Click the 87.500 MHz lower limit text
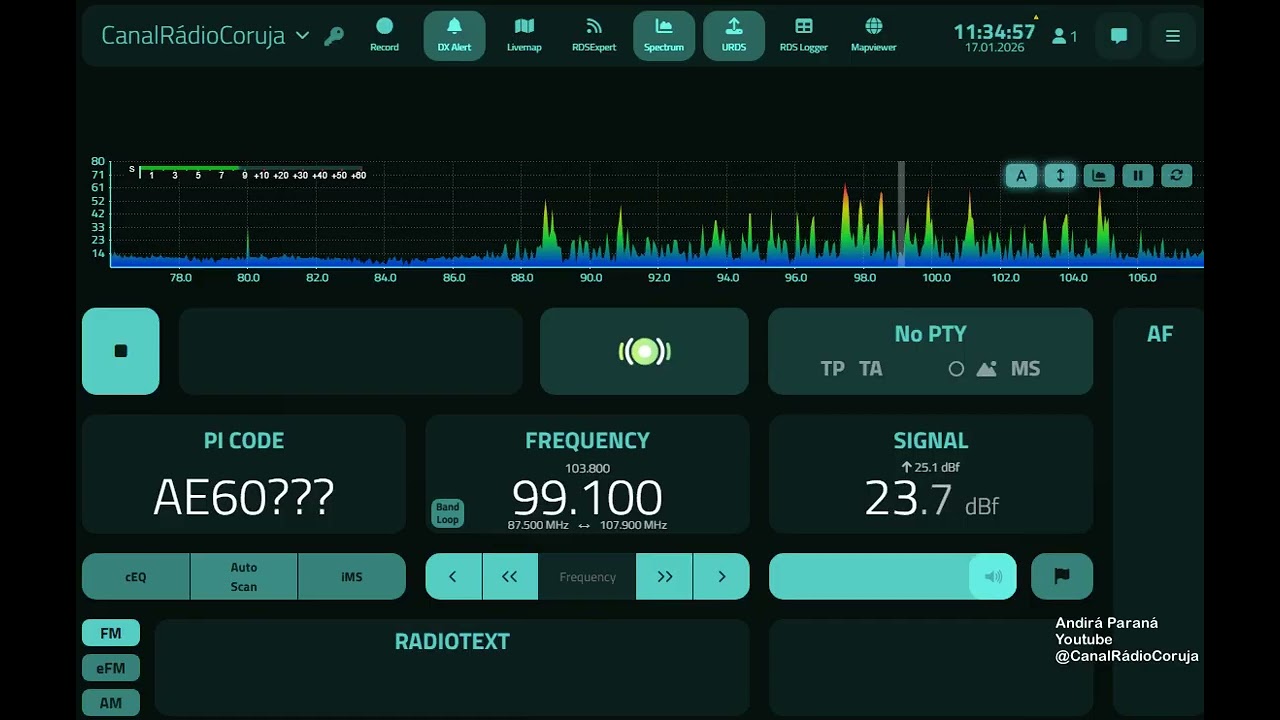The width and height of the screenshot is (1280, 720). 538,525
